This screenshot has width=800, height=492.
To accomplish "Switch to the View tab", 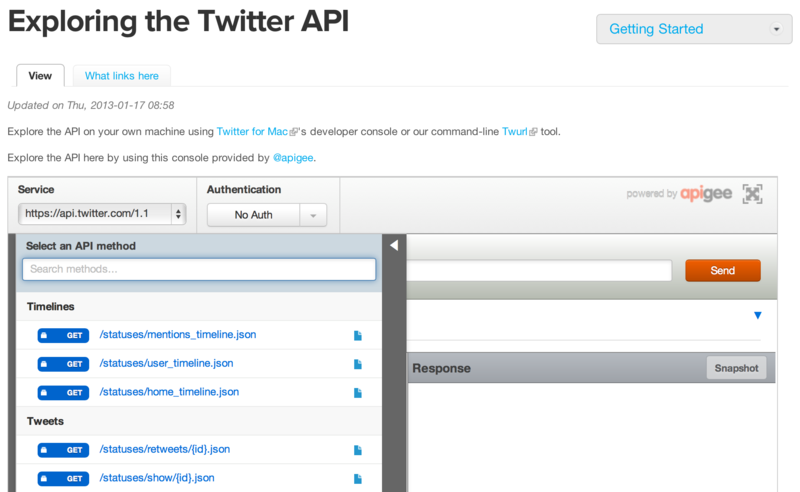I will tap(40, 76).
